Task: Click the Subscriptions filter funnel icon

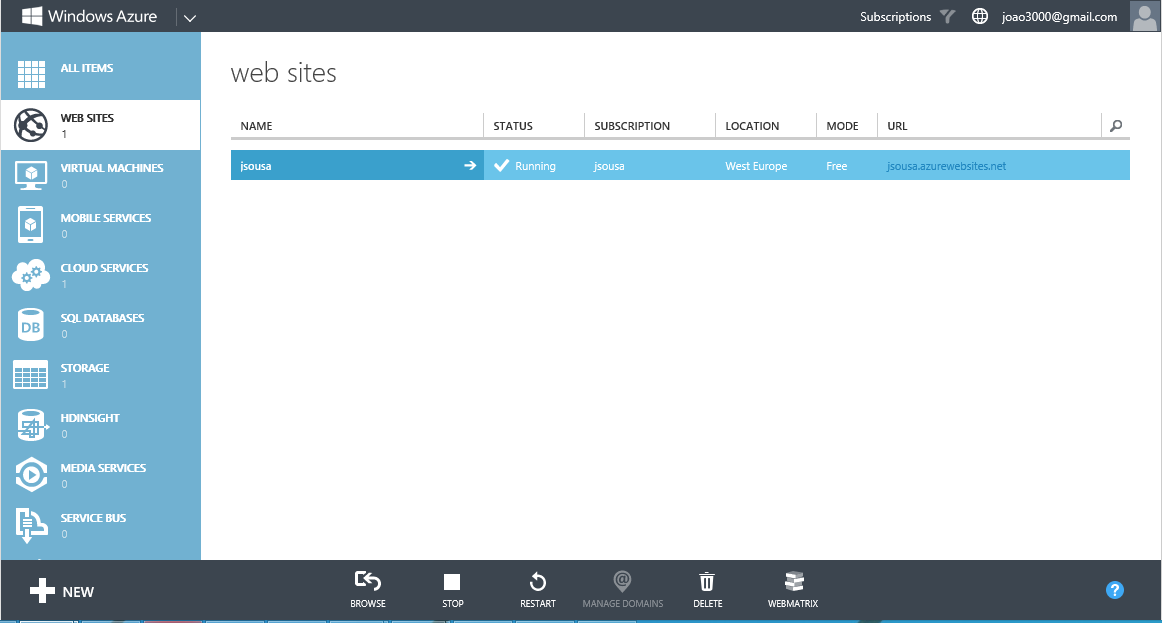Action: point(948,16)
